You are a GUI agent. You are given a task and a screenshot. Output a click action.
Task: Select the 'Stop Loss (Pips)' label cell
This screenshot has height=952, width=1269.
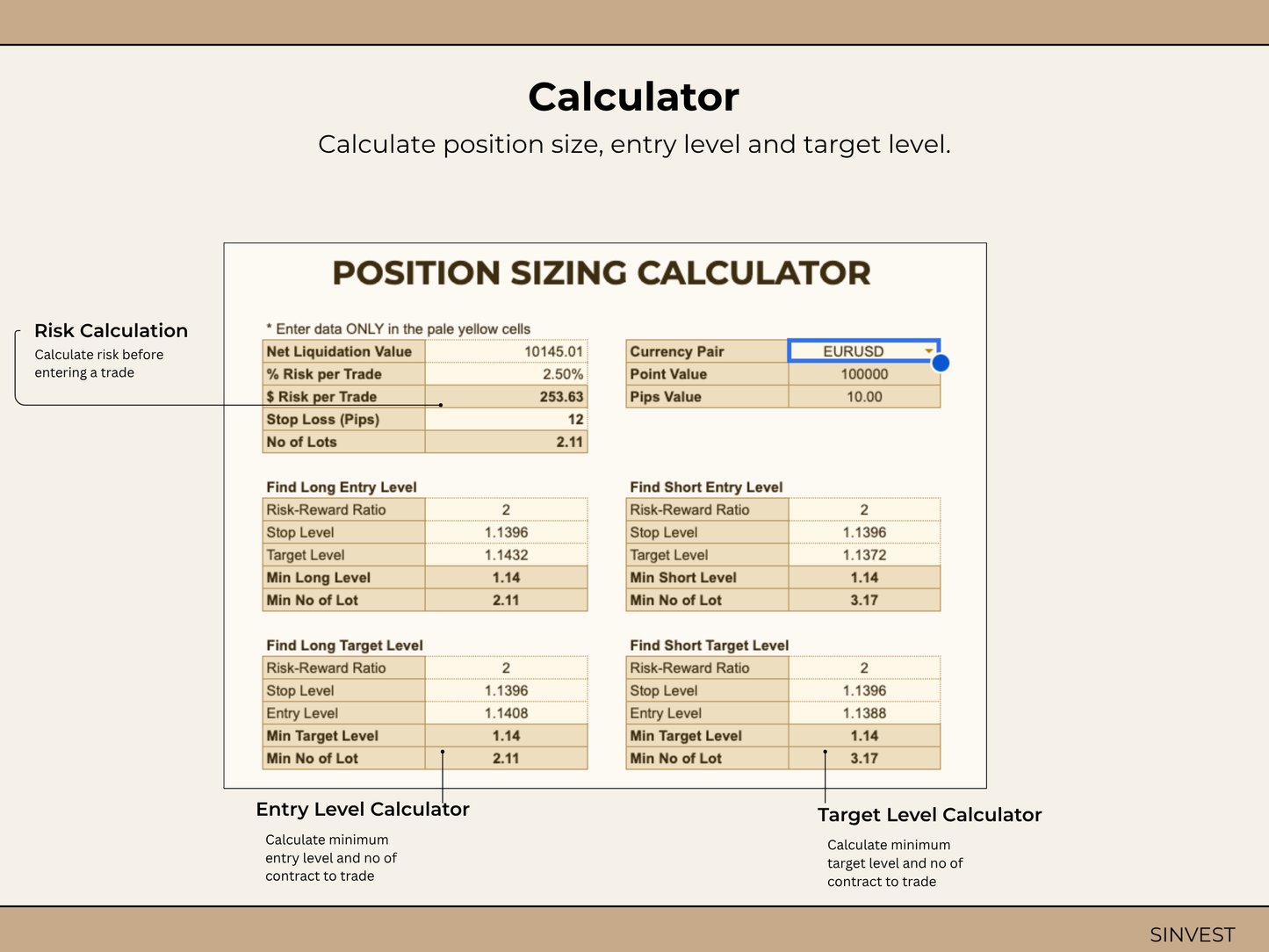pyautogui.click(x=344, y=420)
